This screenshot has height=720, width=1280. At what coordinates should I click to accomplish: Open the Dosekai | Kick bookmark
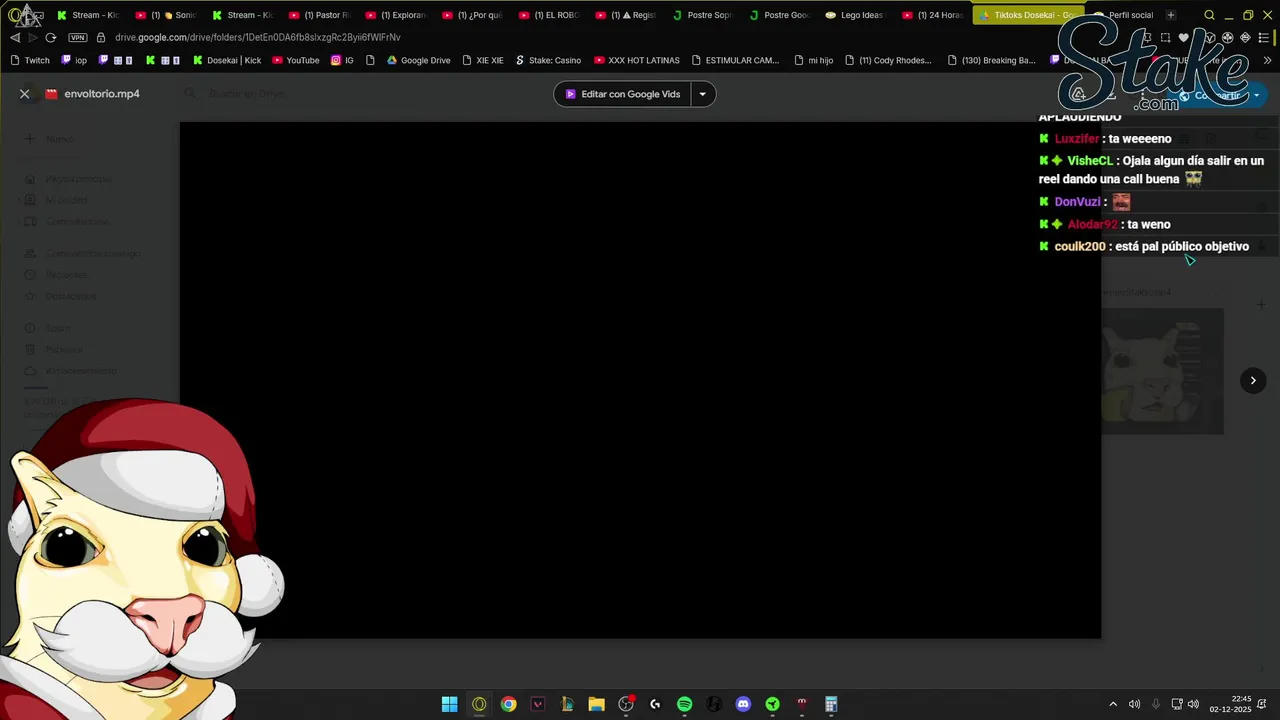(x=226, y=60)
